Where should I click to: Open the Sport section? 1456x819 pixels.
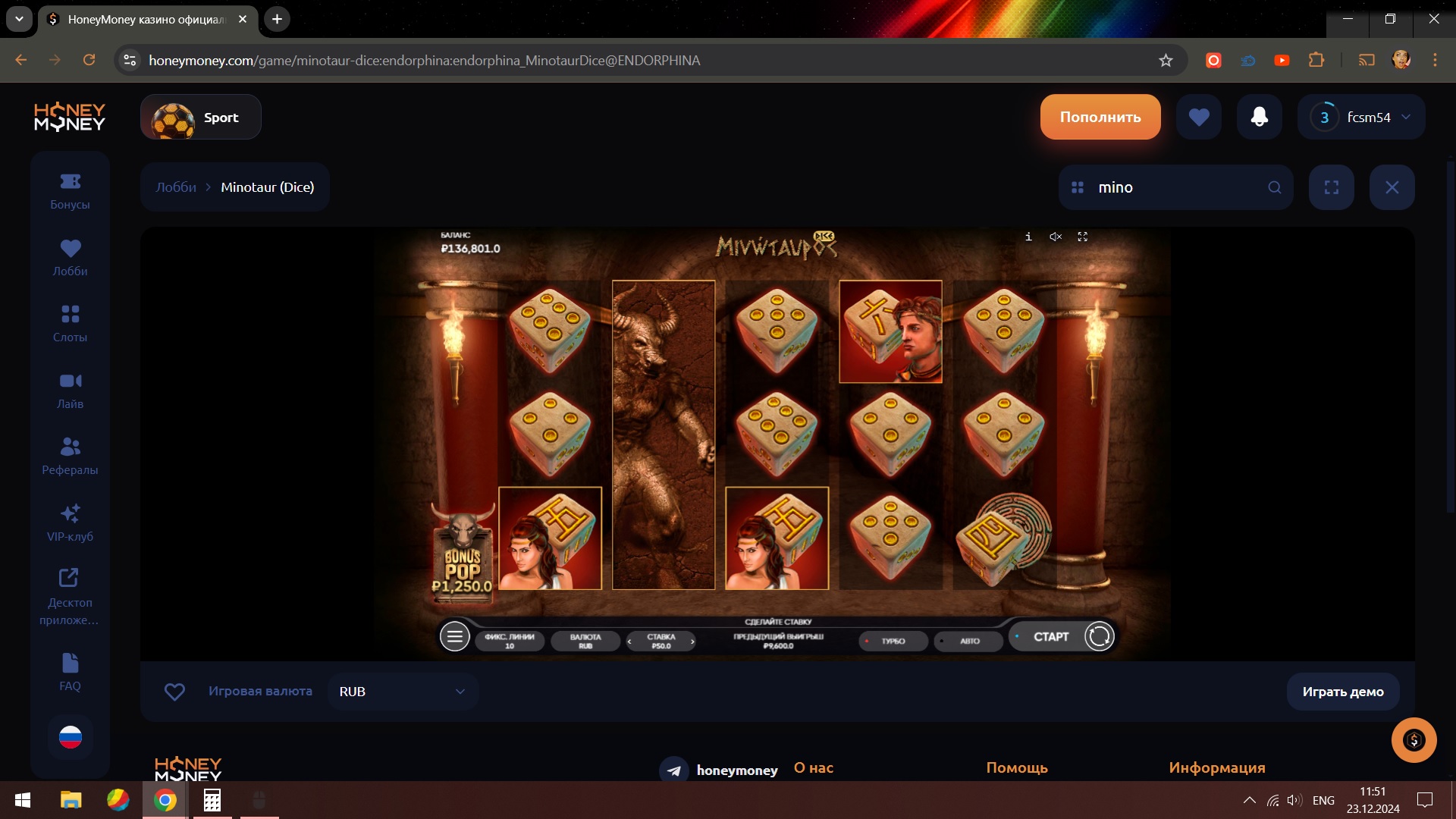click(201, 118)
